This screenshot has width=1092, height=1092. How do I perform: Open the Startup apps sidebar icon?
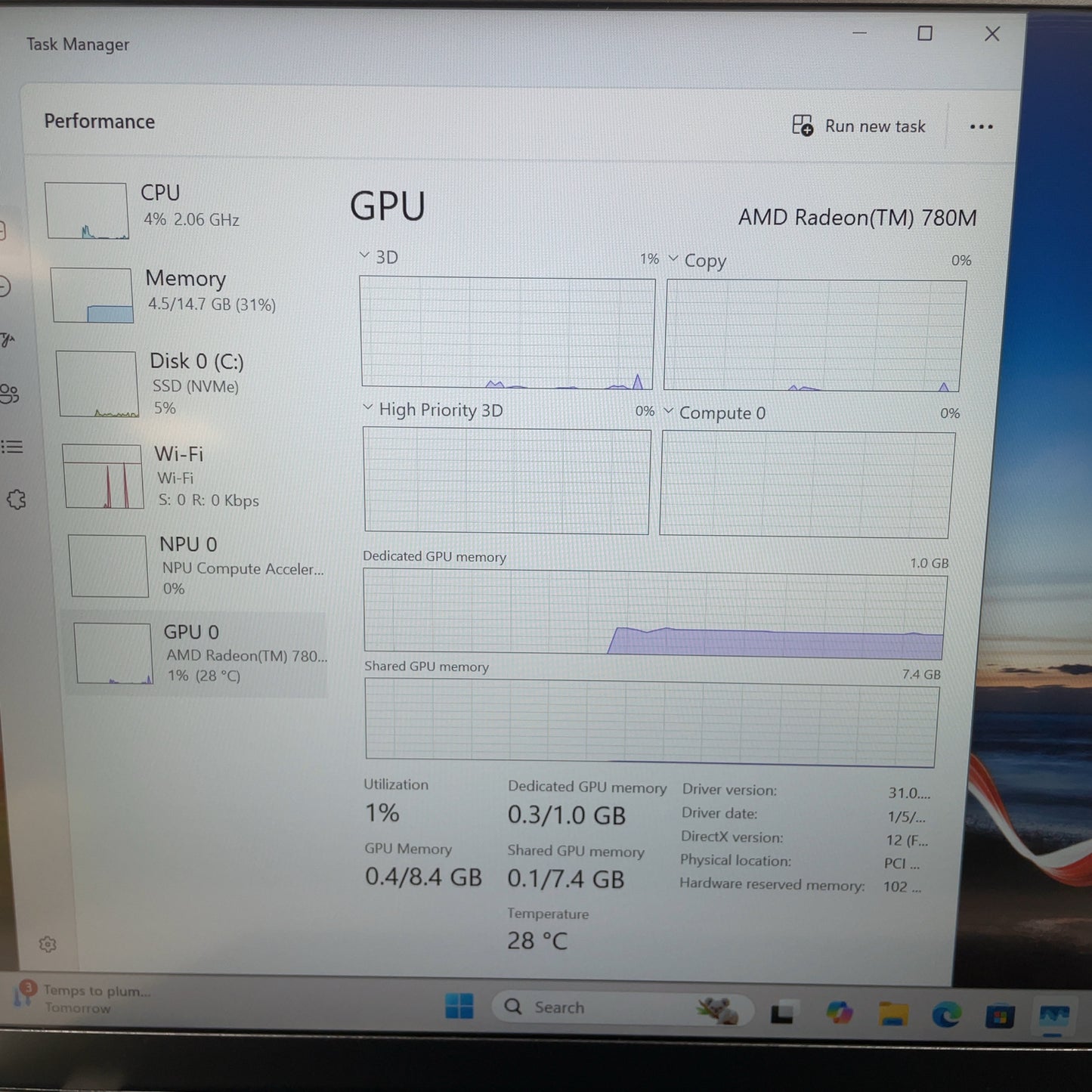7,340
